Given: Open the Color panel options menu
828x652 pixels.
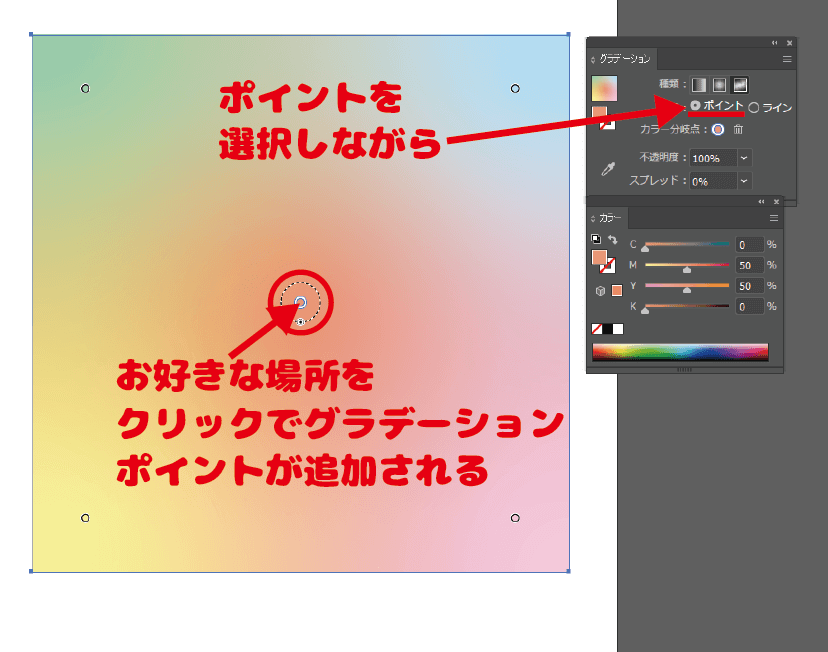Looking at the screenshot, I should [x=774, y=218].
